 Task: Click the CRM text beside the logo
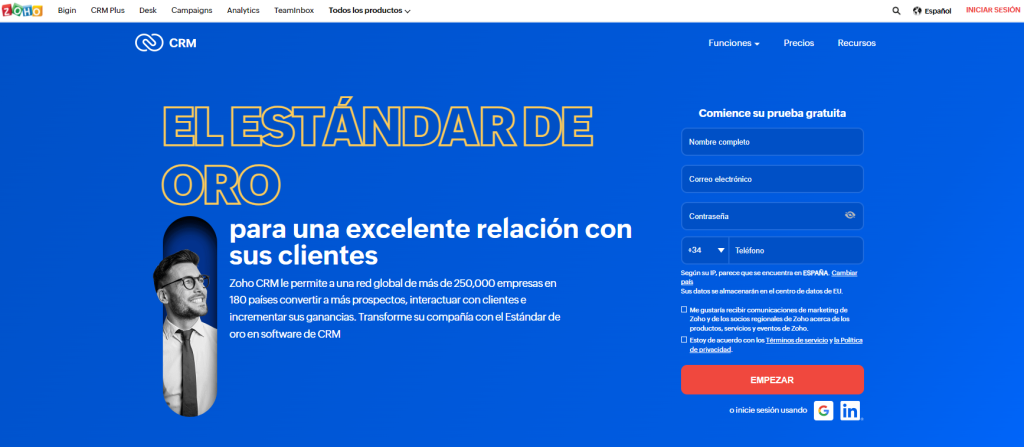click(182, 43)
